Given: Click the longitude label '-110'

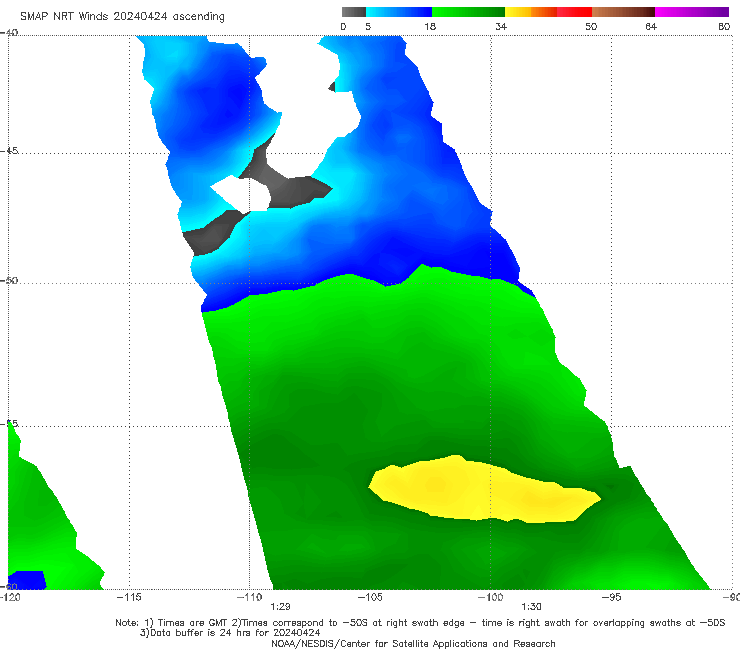Looking at the screenshot, I should [x=250, y=597].
